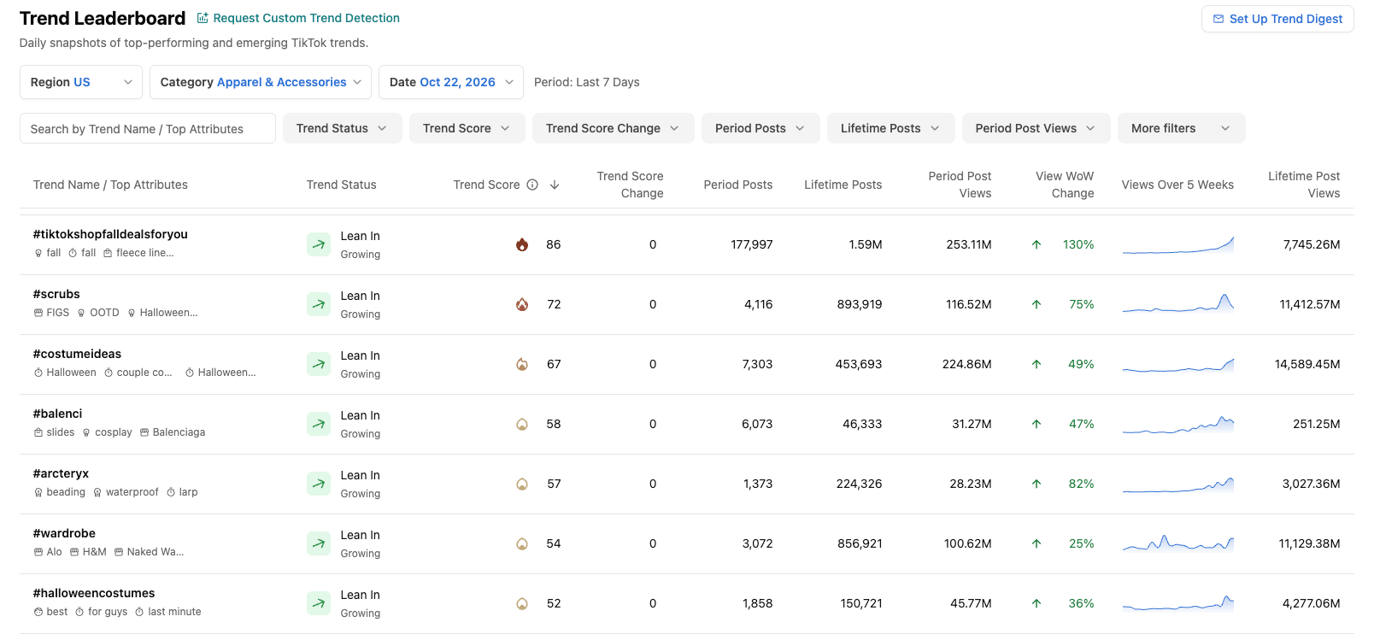The image size is (1380, 640).
Task: Click the Trend Status column header
Action: [x=341, y=185]
